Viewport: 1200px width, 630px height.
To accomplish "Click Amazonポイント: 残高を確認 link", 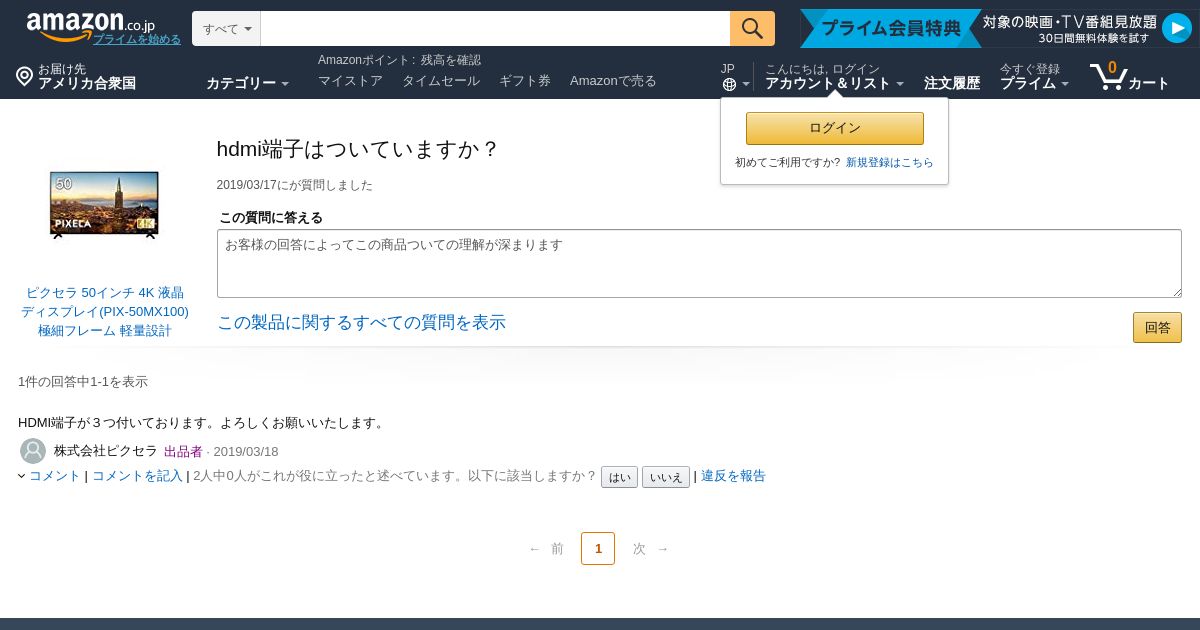I will [x=399, y=60].
